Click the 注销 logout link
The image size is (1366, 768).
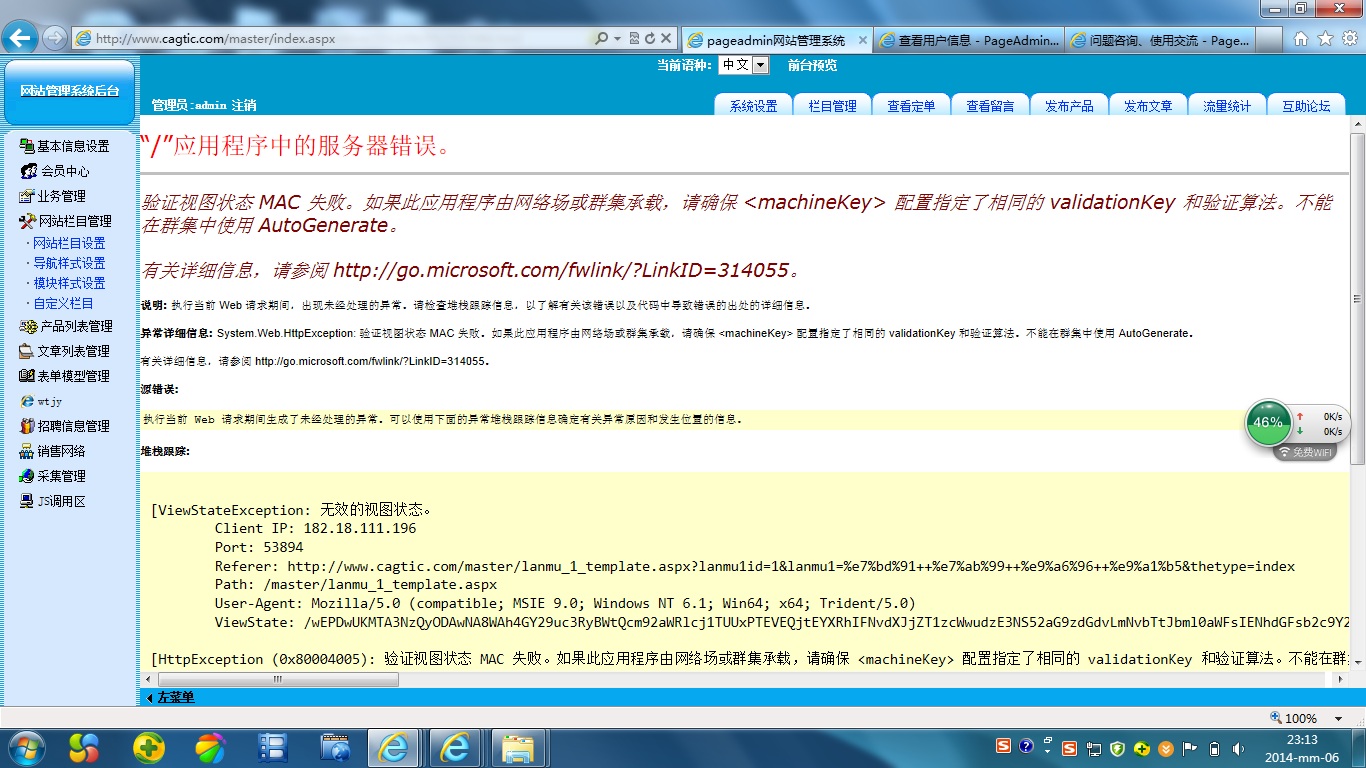(244, 105)
